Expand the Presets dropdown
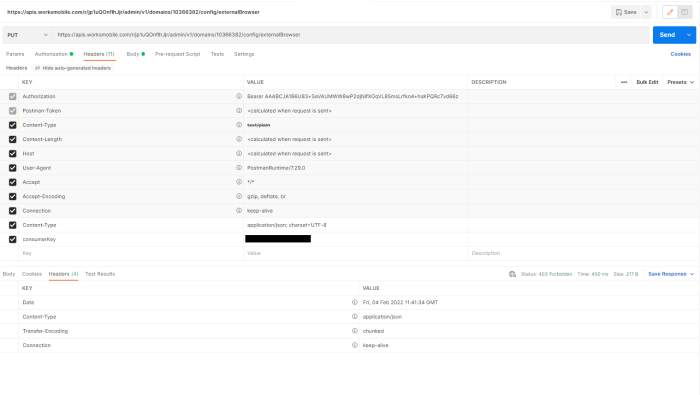700x395 pixels. coord(680,82)
